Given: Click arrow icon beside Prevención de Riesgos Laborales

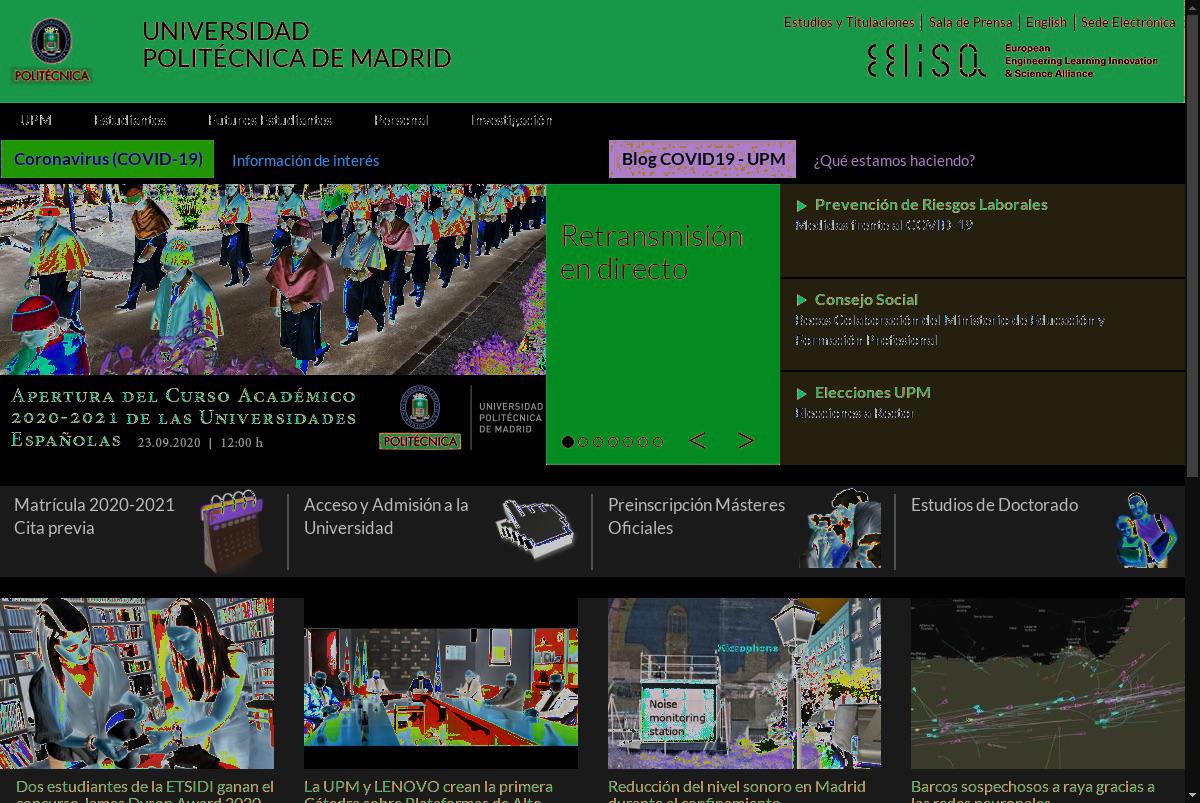Looking at the screenshot, I should click(x=801, y=205).
